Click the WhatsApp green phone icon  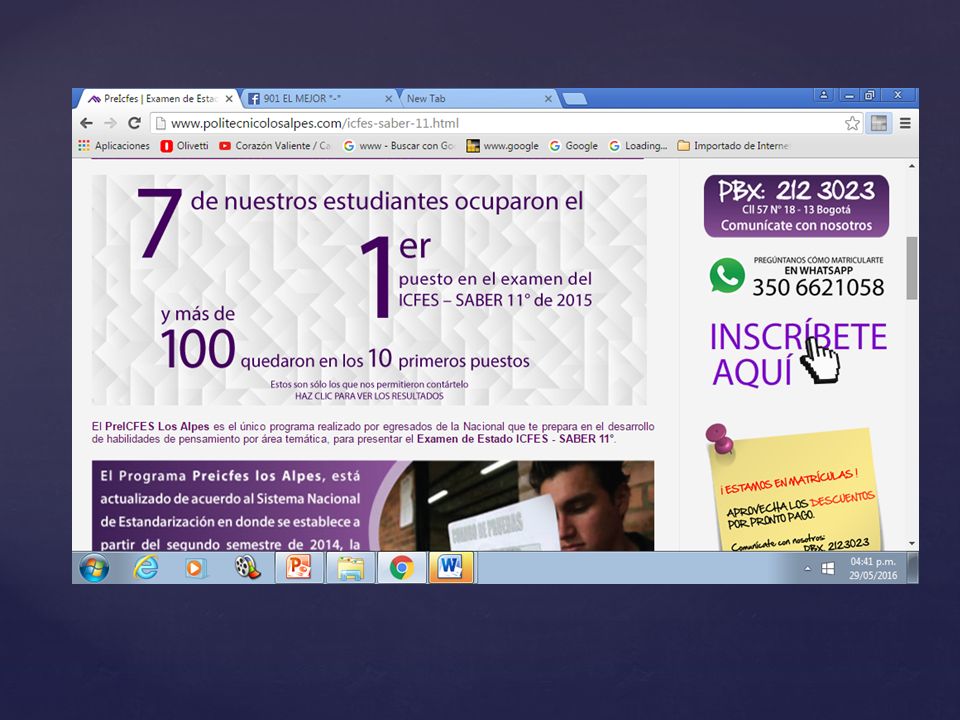point(727,276)
